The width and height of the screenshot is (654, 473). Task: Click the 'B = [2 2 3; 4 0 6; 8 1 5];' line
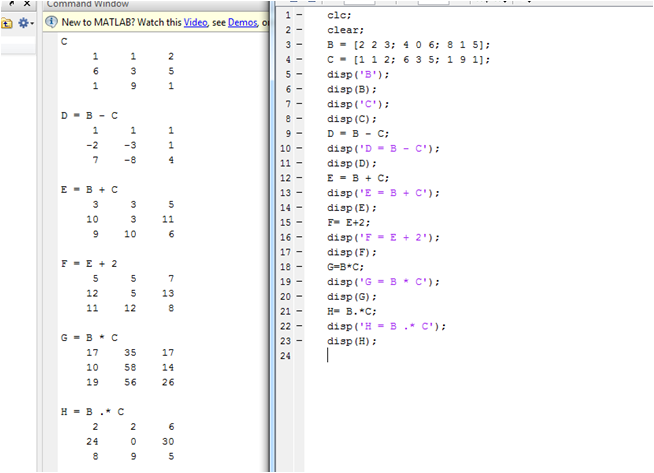coord(408,45)
